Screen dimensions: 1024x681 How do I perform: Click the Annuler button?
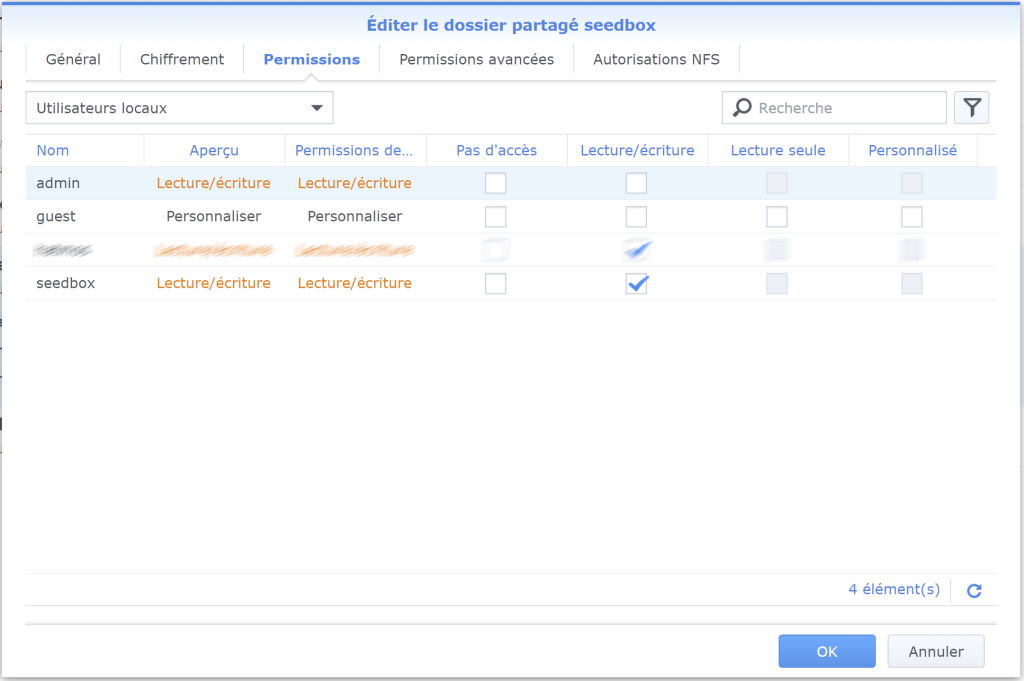click(935, 651)
